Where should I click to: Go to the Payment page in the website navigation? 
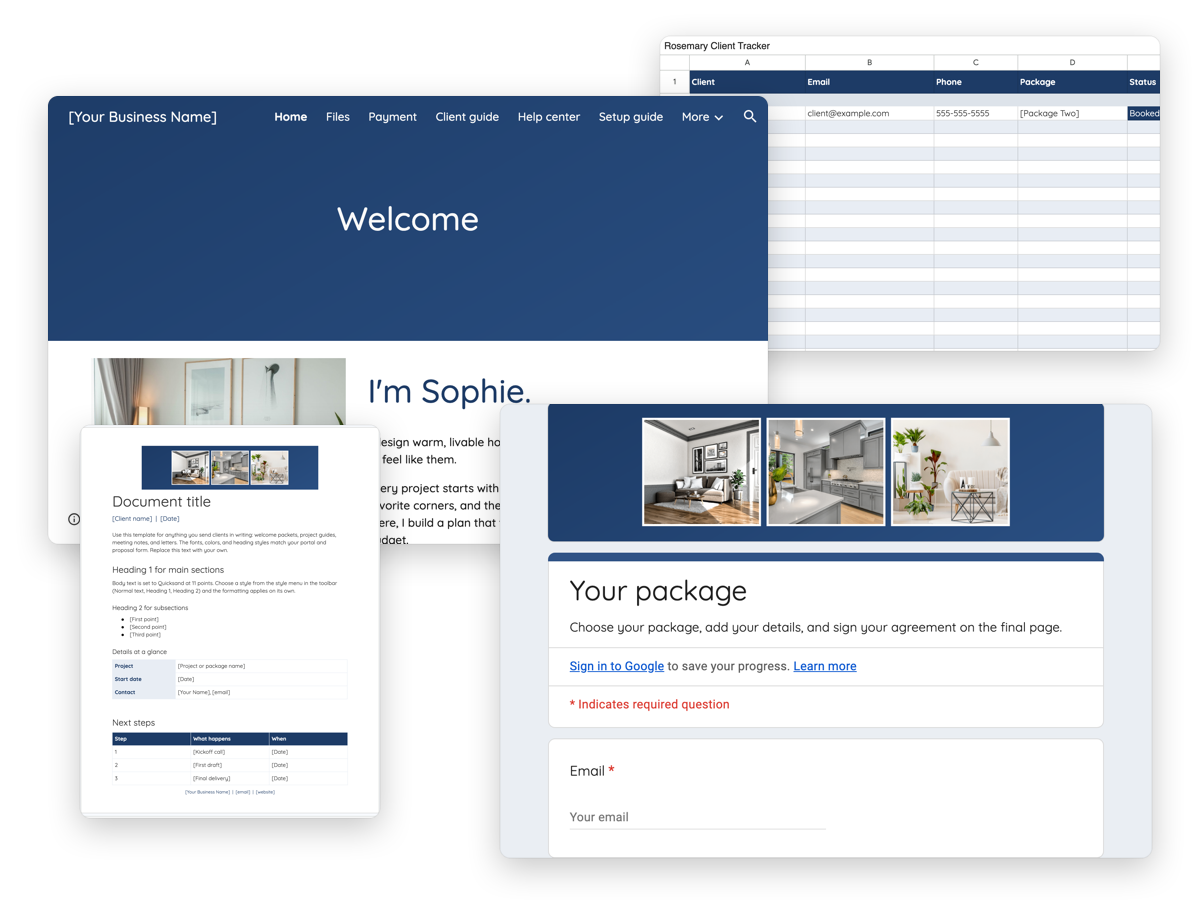click(392, 117)
